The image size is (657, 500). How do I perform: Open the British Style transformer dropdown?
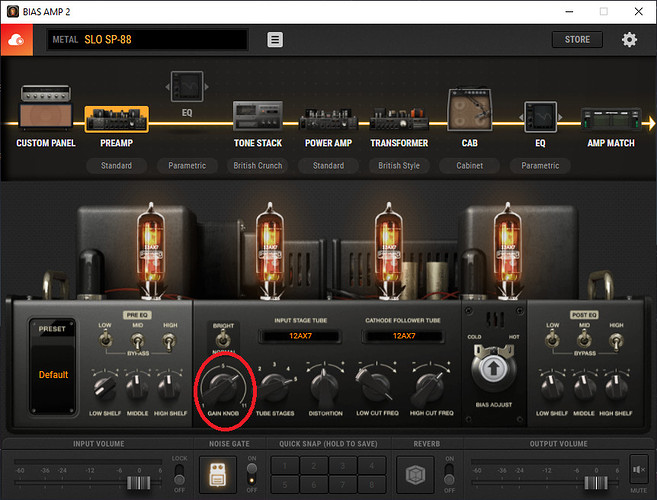[399, 166]
